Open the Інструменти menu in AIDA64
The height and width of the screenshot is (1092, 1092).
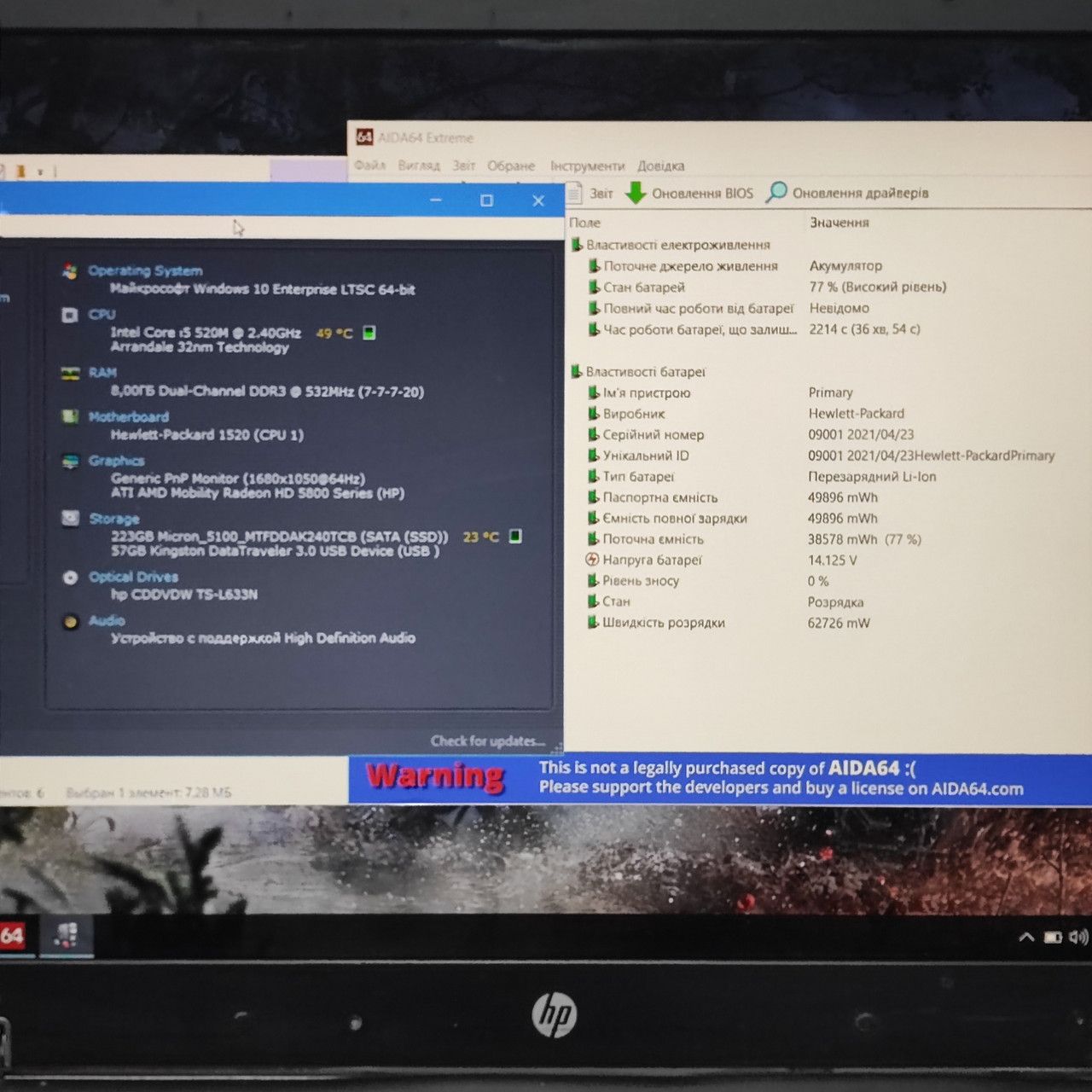(x=588, y=166)
